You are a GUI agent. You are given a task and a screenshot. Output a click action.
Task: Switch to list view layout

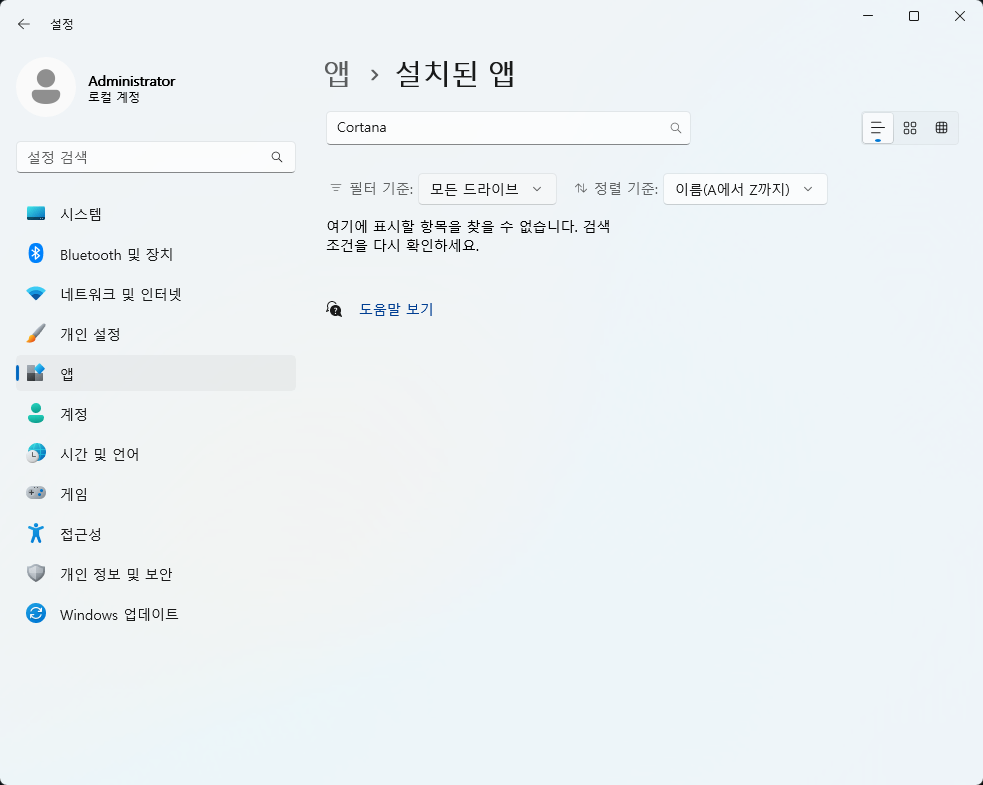[x=878, y=128]
